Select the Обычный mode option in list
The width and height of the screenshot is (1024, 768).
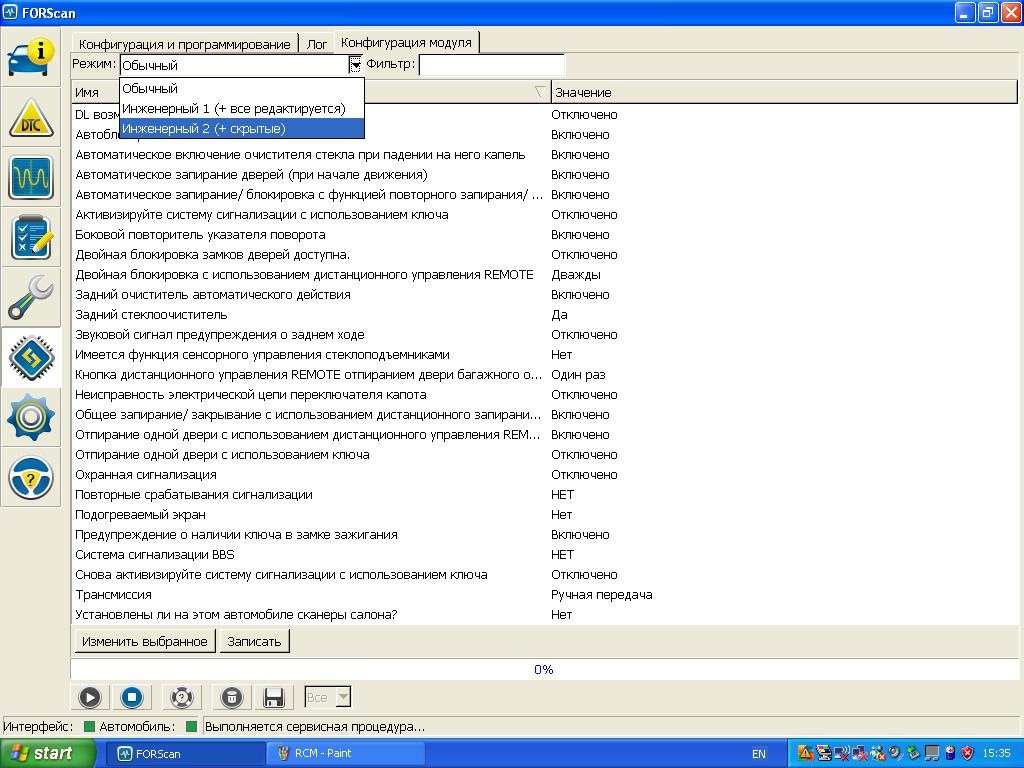242,88
